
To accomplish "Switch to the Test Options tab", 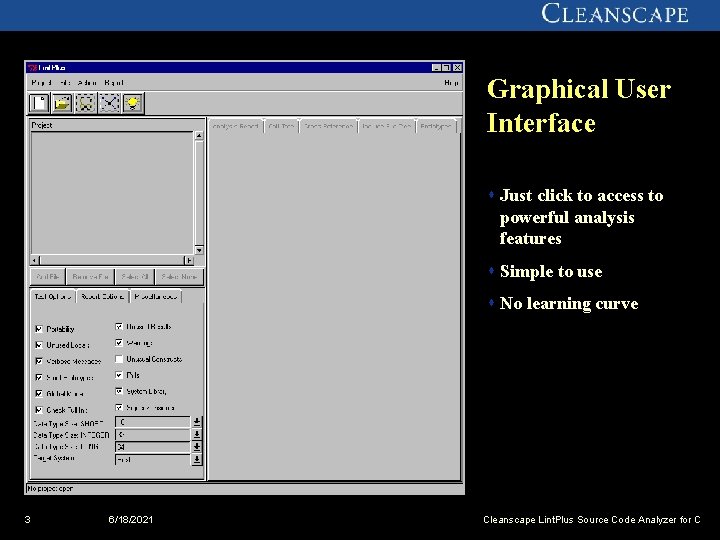I will tap(53, 297).
